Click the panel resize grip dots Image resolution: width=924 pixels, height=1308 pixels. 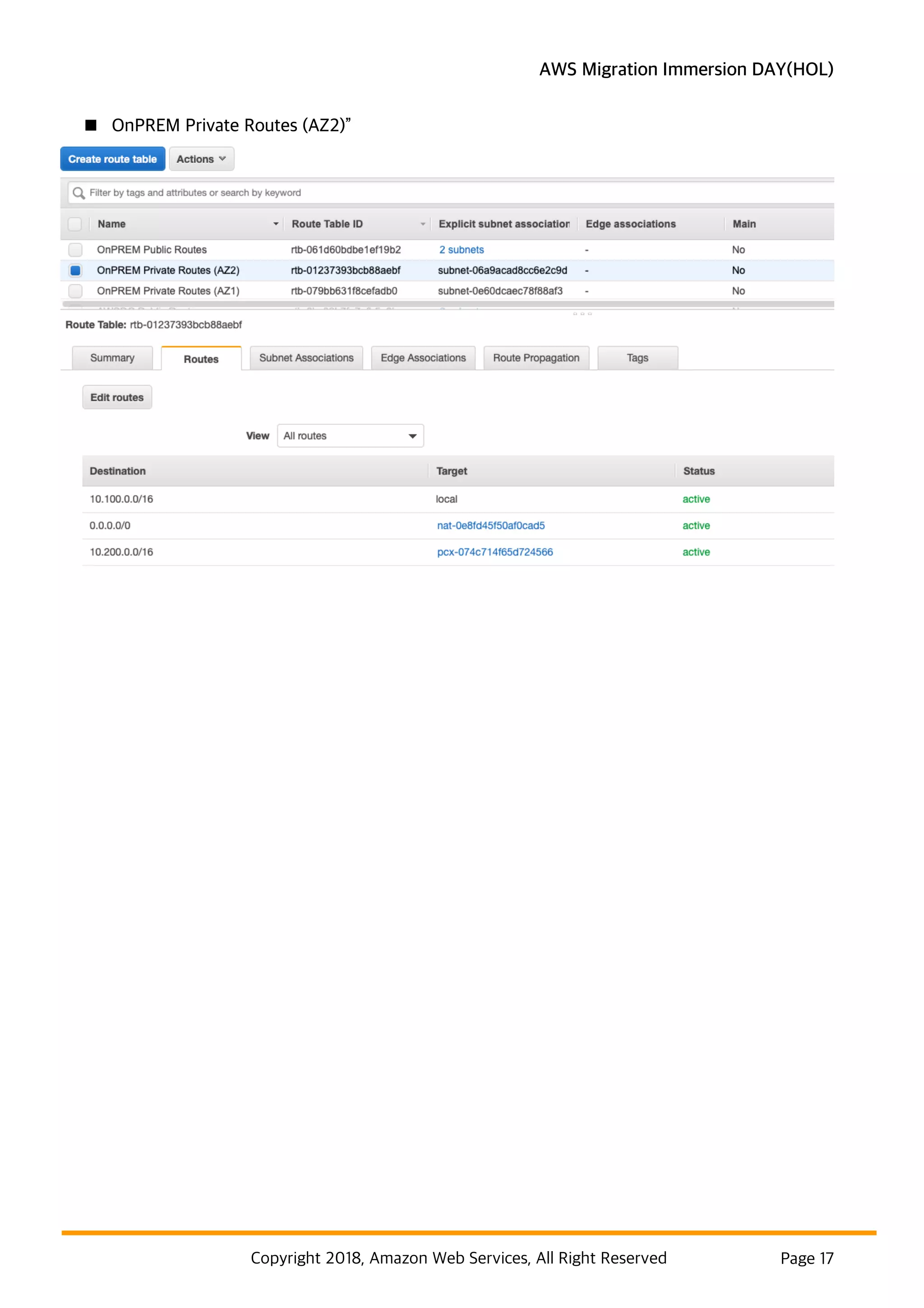click(x=582, y=314)
